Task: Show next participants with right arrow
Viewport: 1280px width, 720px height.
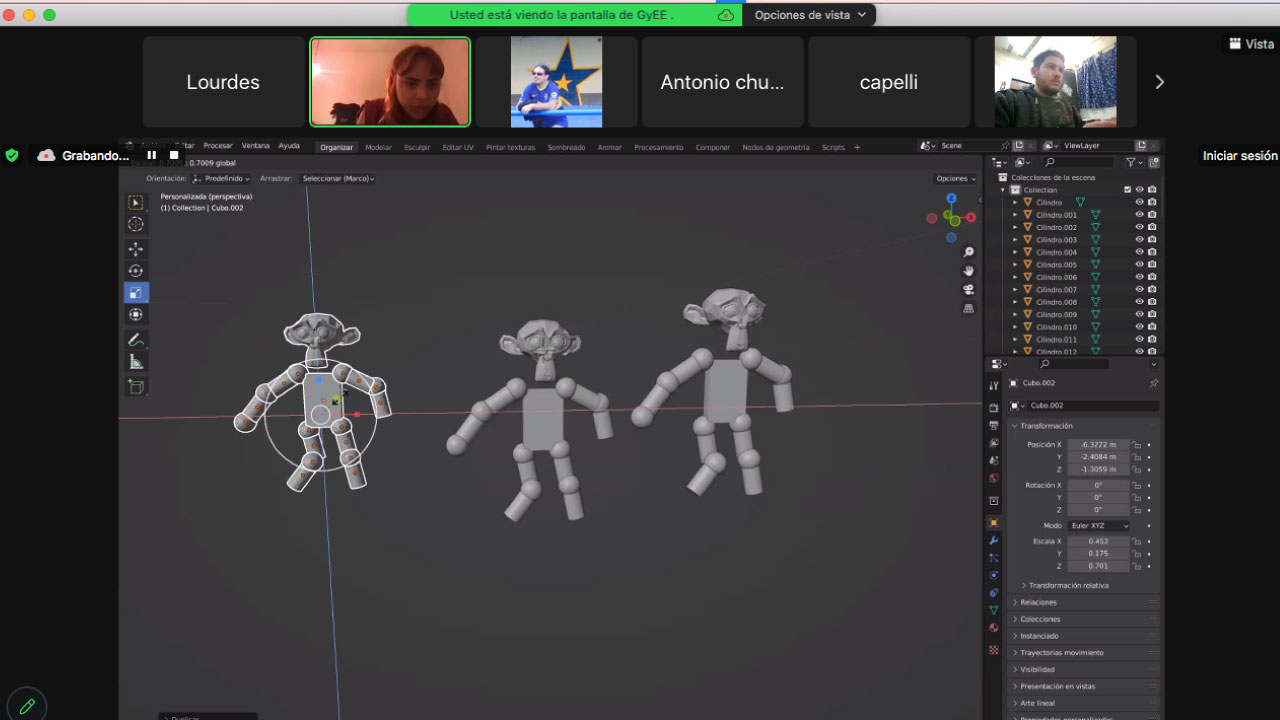Action: 1160,82
